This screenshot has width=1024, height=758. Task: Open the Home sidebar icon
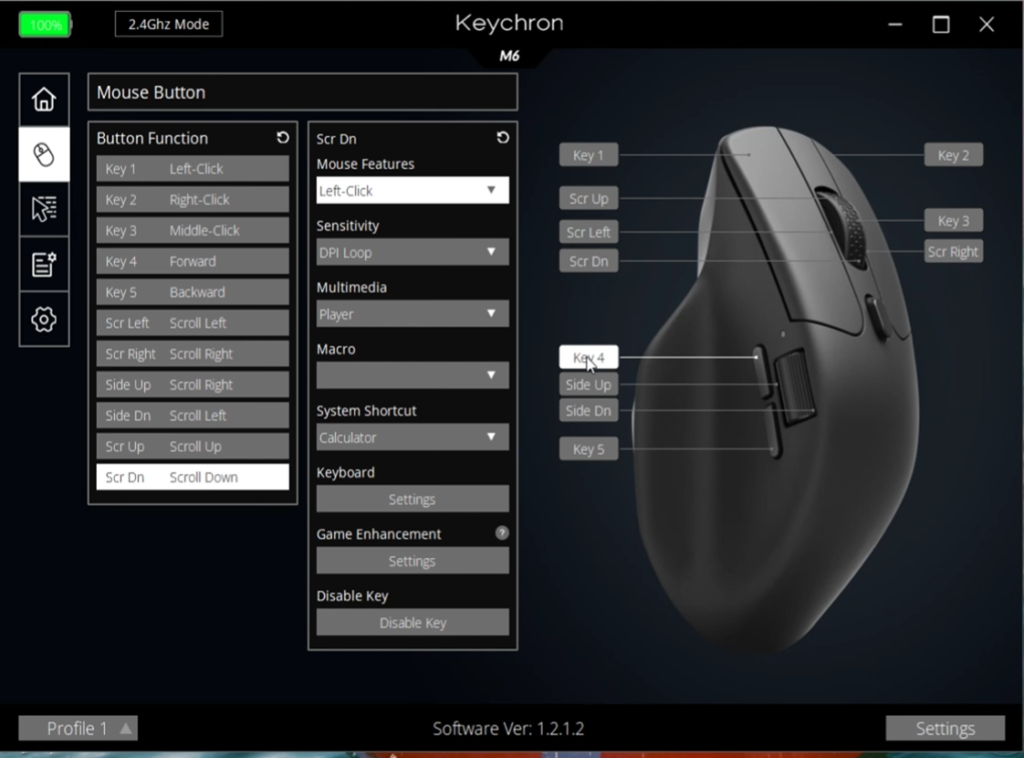(44, 100)
